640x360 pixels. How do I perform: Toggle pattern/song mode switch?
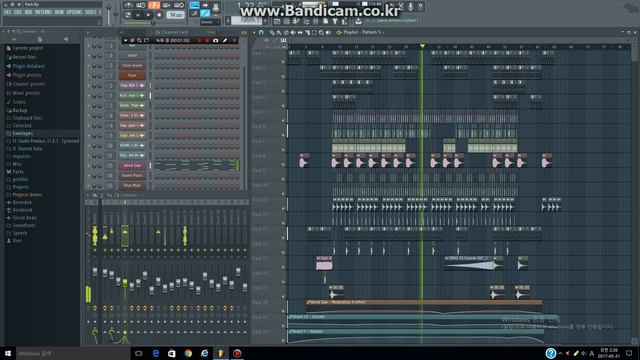tap(128, 15)
